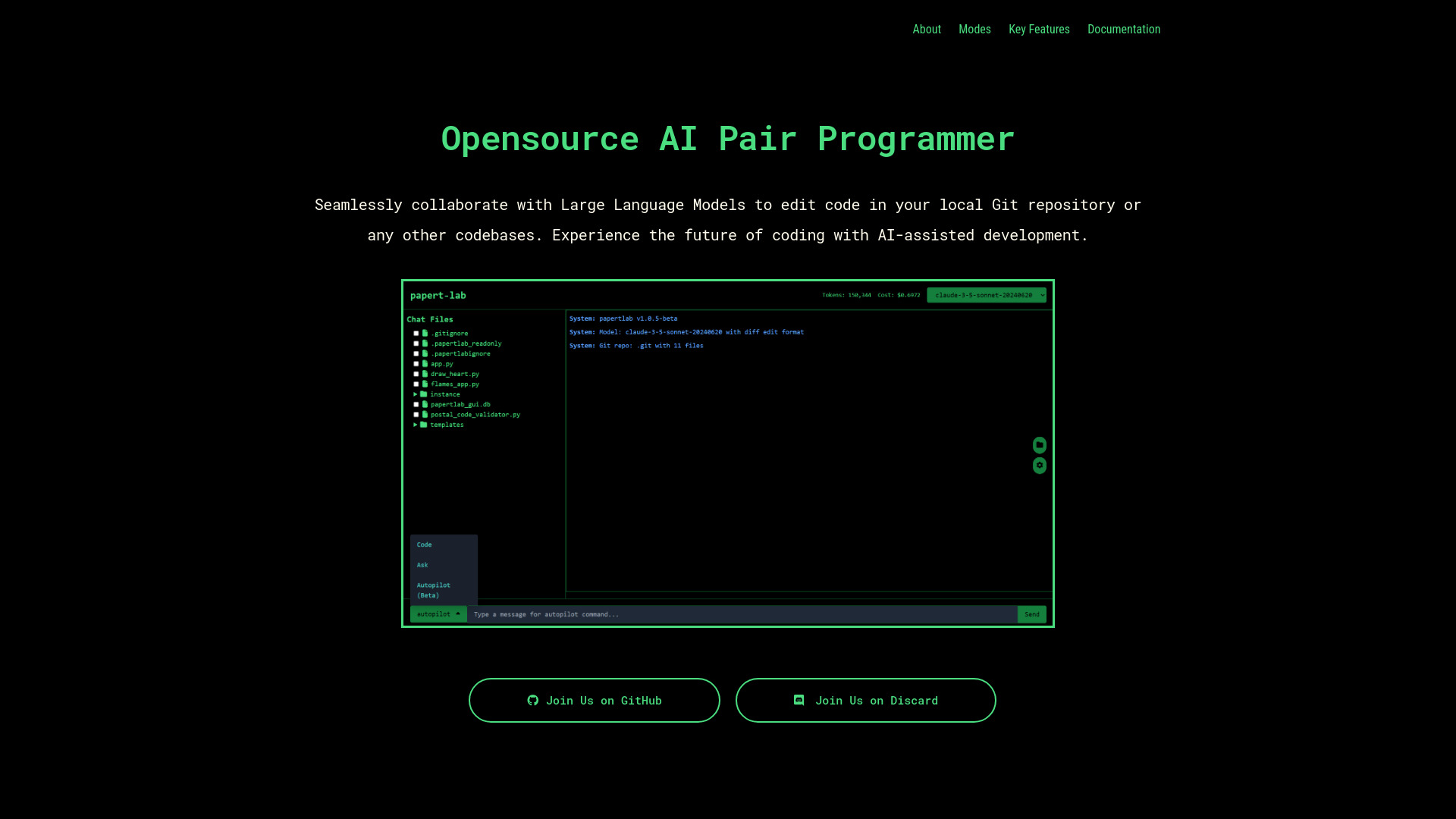Click the folder expander for templates directory
Image resolution: width=1456 pixels, height=819 pixels.
tap(418, 425)
